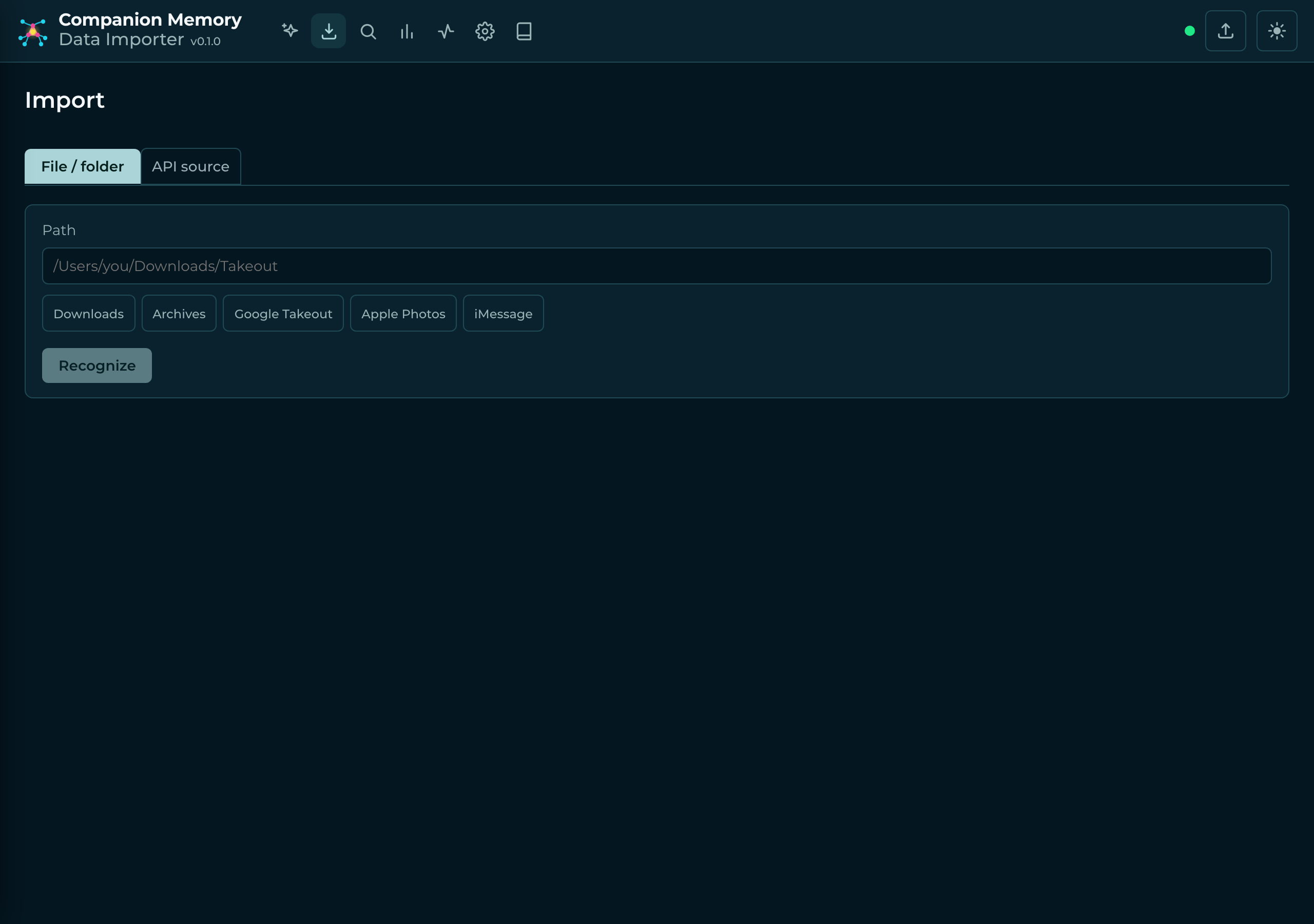Switch to the File / folder tab
1314x924 pixels.
pyautogui.click(x=83, y=167)
